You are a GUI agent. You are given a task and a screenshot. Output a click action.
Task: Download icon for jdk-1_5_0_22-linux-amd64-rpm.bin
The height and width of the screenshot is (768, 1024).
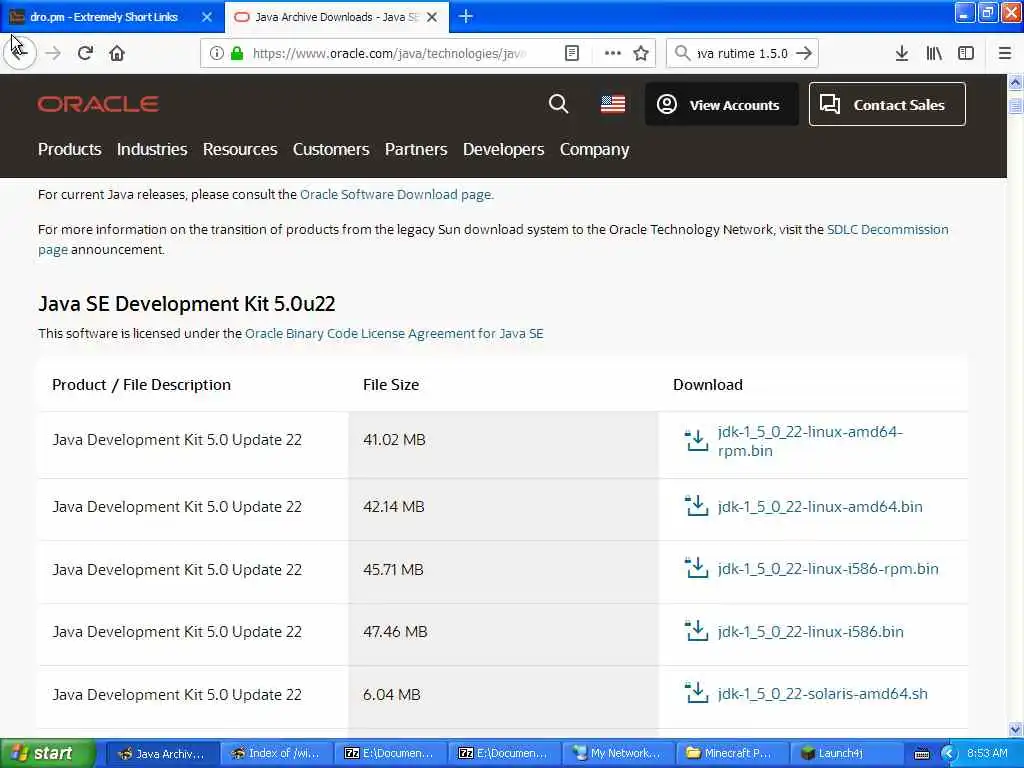[x=697, y=441]
